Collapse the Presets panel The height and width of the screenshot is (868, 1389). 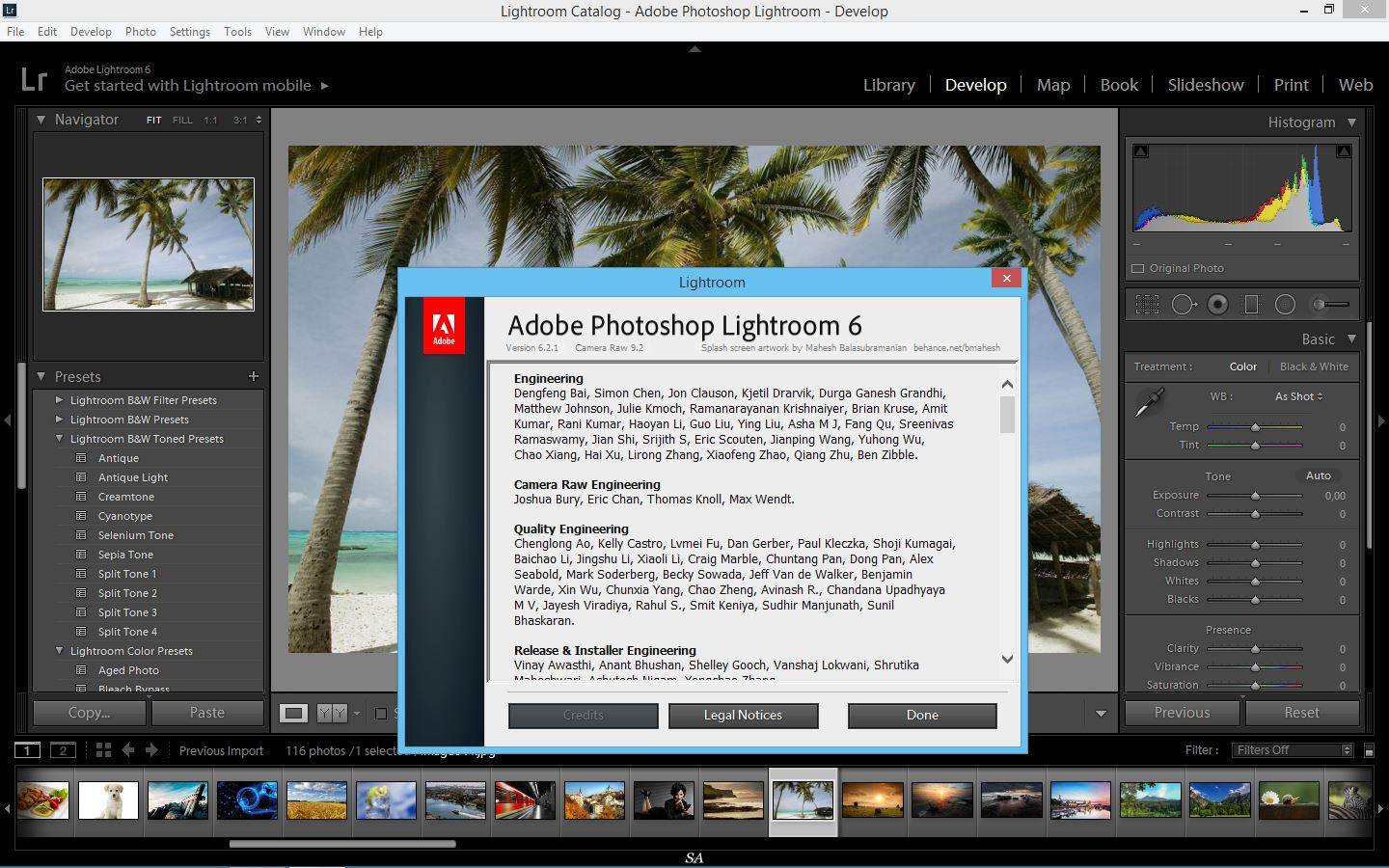click(41, 376)
